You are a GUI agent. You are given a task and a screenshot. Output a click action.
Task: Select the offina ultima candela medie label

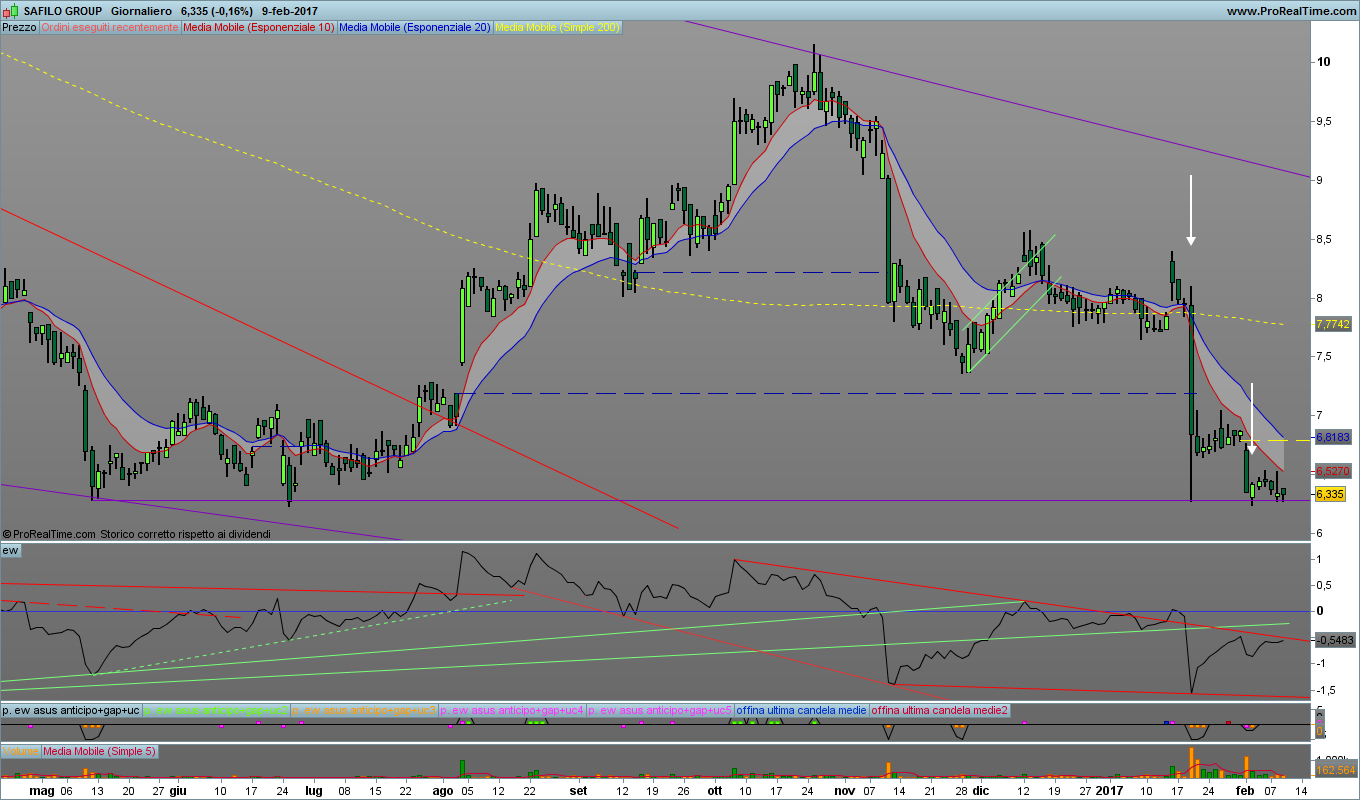(x=801, y=709)
